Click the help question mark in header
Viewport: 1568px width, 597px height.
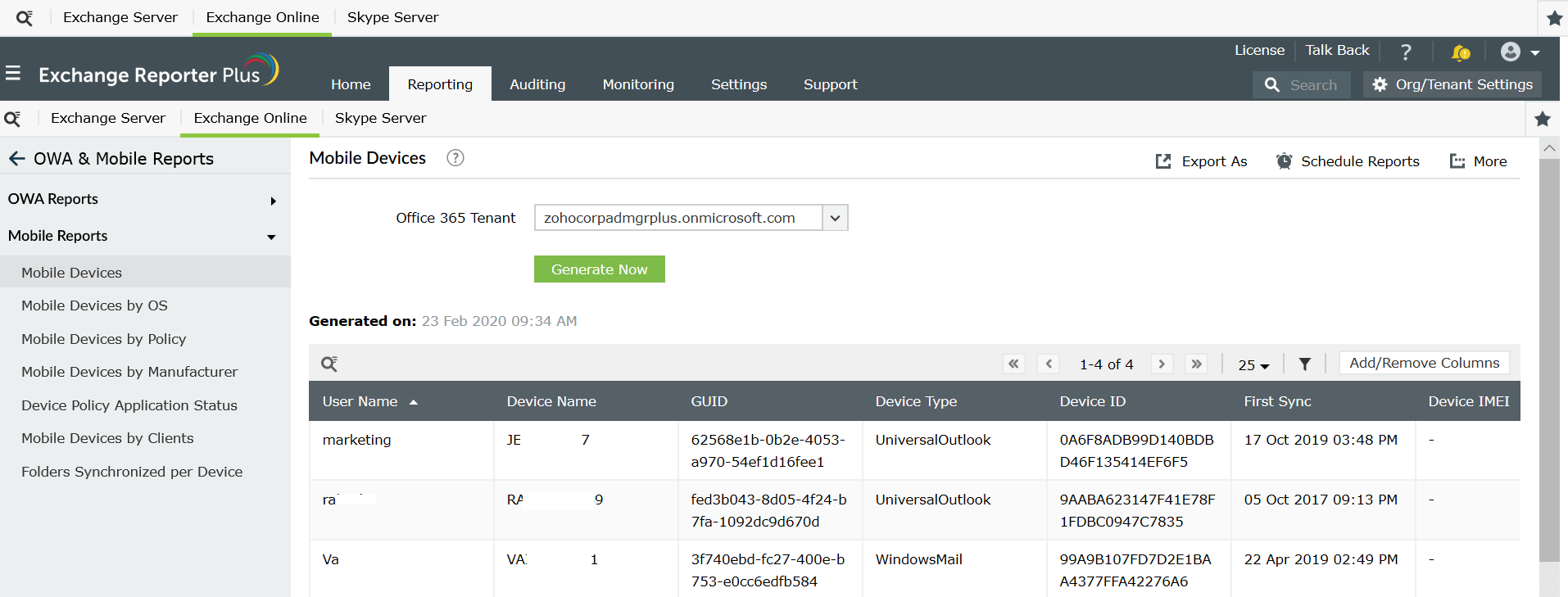(1406, 52)
